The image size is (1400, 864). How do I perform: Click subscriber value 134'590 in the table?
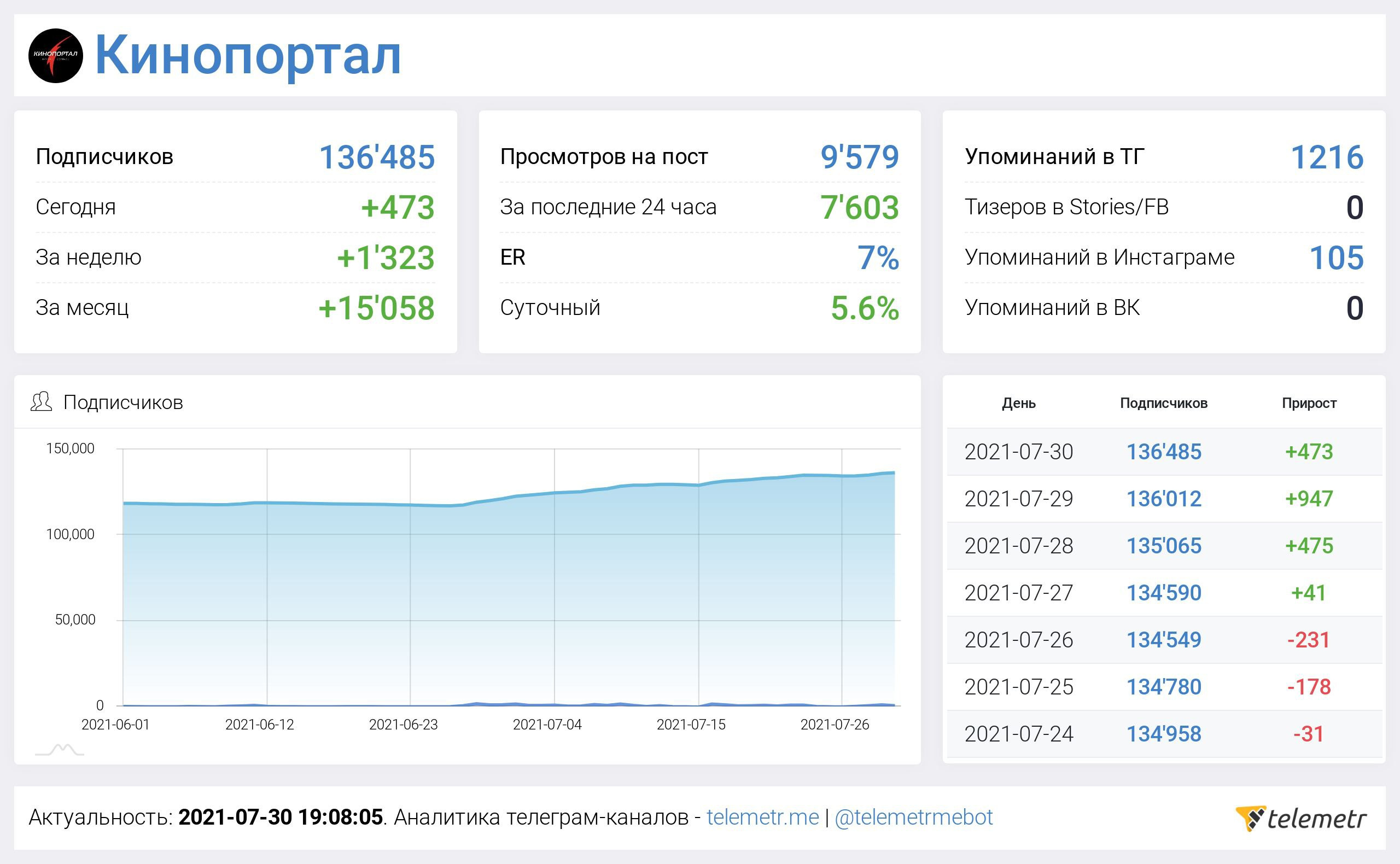[1163, 593]
